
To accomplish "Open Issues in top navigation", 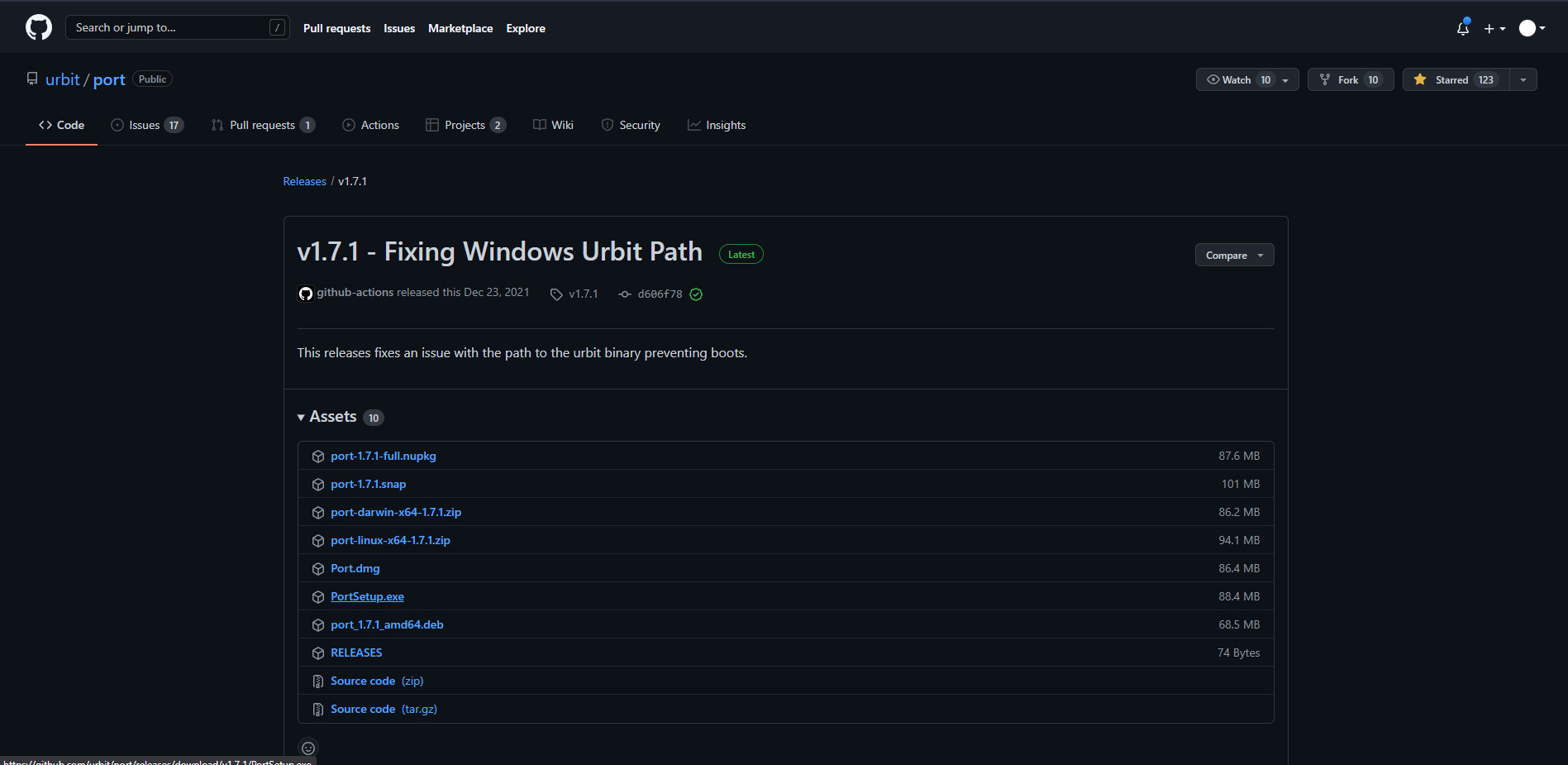I will (399, 28).
